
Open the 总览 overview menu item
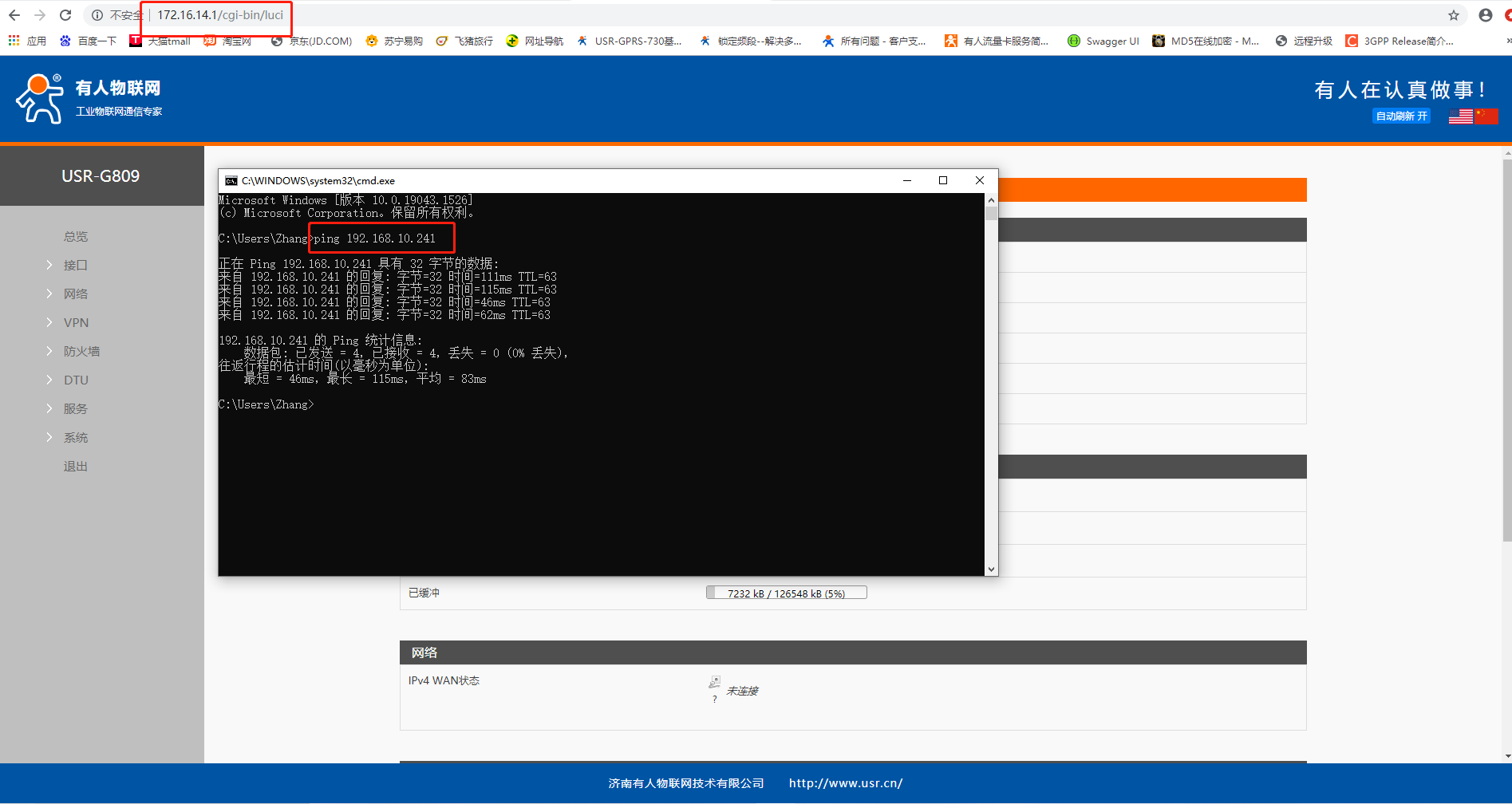(x=76, y=236)
